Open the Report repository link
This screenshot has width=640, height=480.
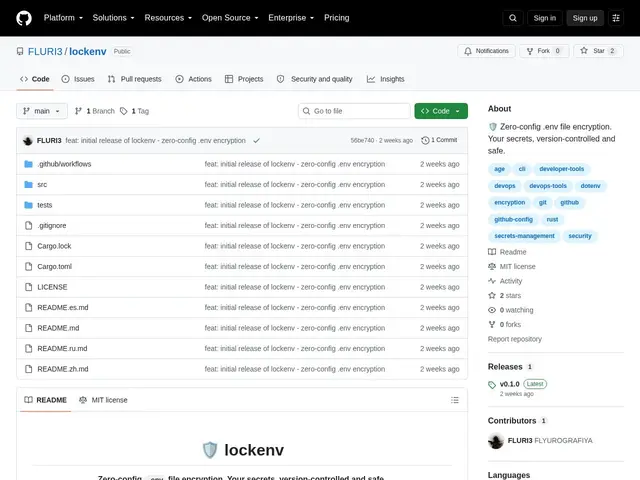(x=515, y=339)
